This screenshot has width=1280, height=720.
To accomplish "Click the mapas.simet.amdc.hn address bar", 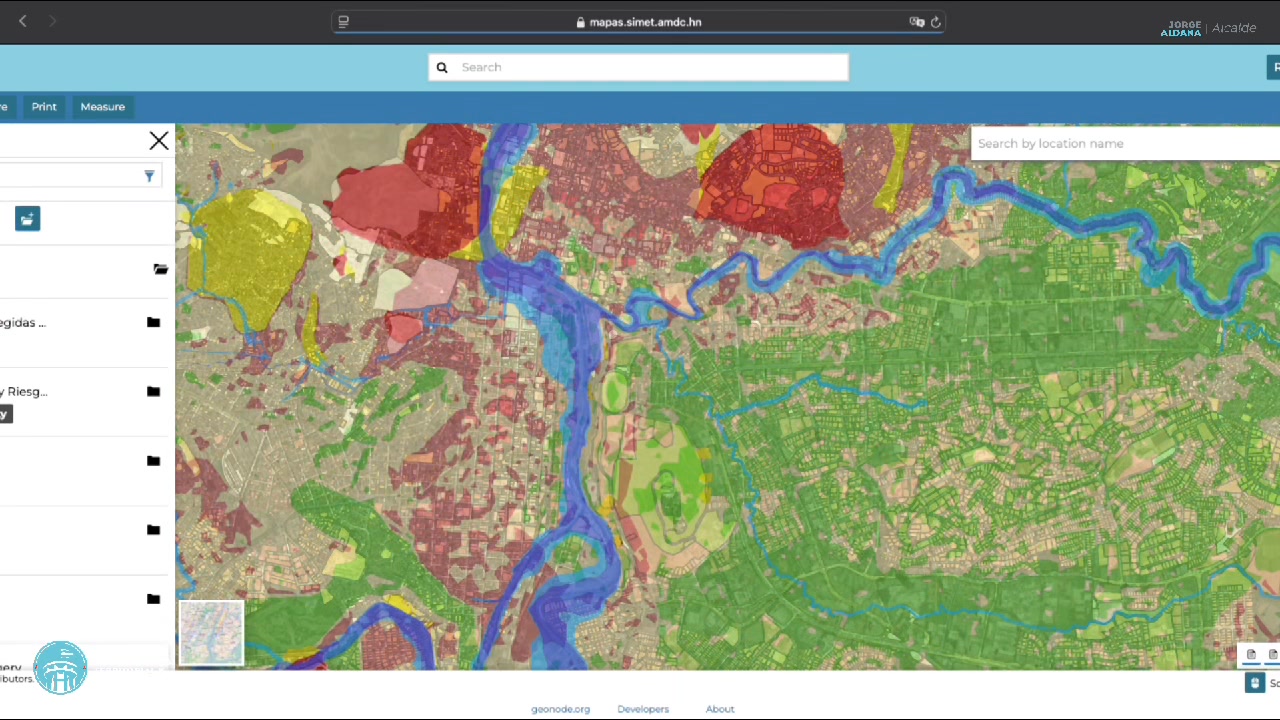I will point(638,22).
